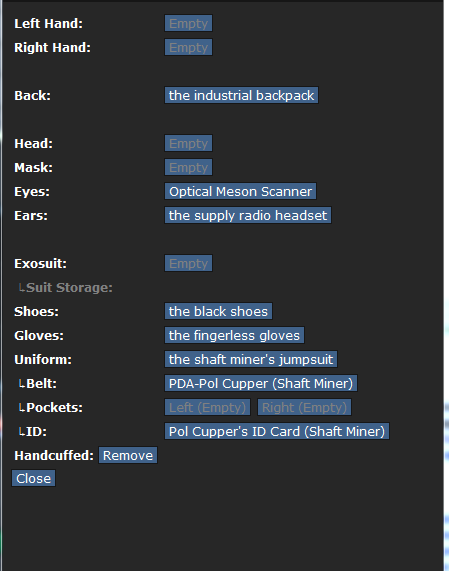Click the supply radio headset button
This screenshot has width=449, height=571.
pyautogui.click(x=248, y=216)
